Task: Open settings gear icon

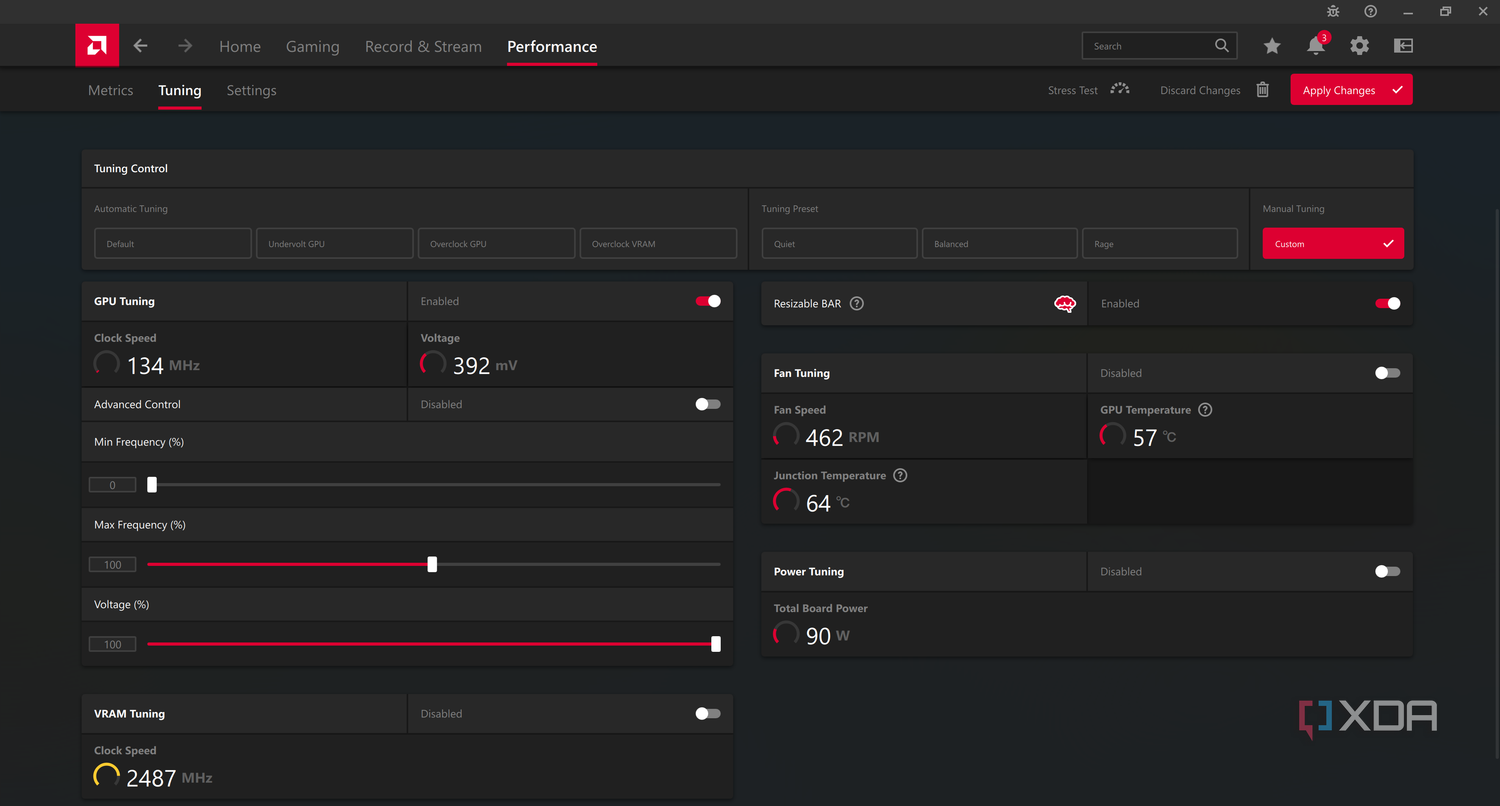Action: pyautogui.click(x=1359, y=46)
